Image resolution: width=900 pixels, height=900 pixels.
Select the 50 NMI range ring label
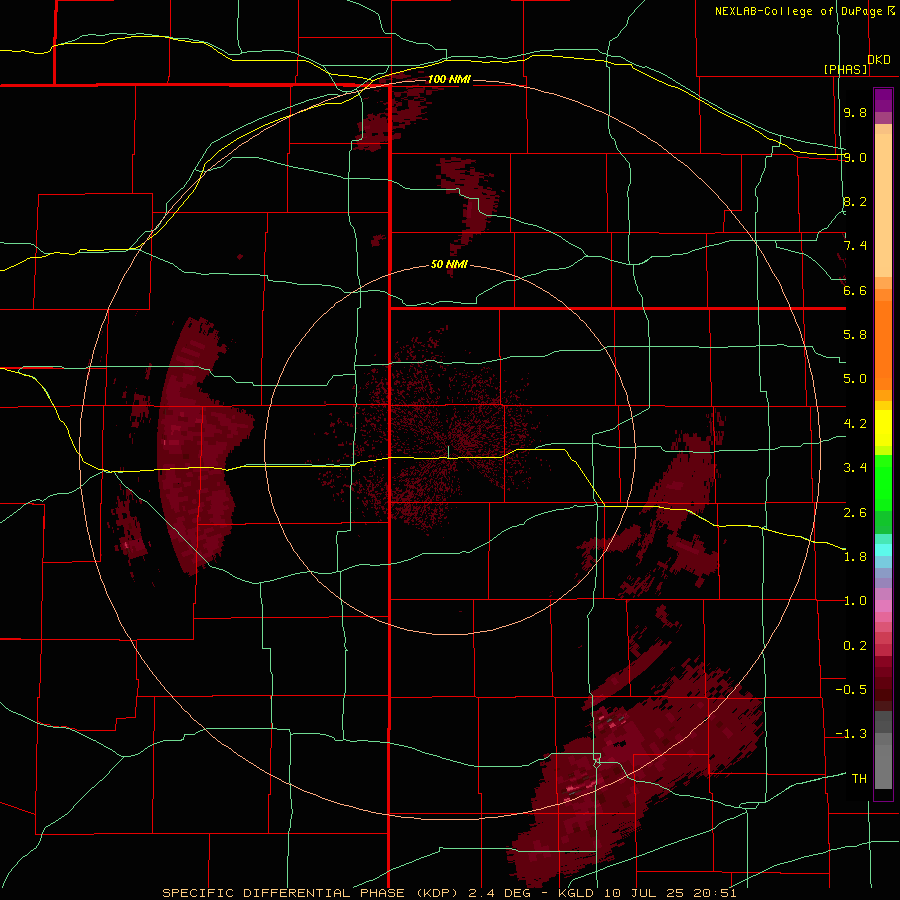point(449,265)
